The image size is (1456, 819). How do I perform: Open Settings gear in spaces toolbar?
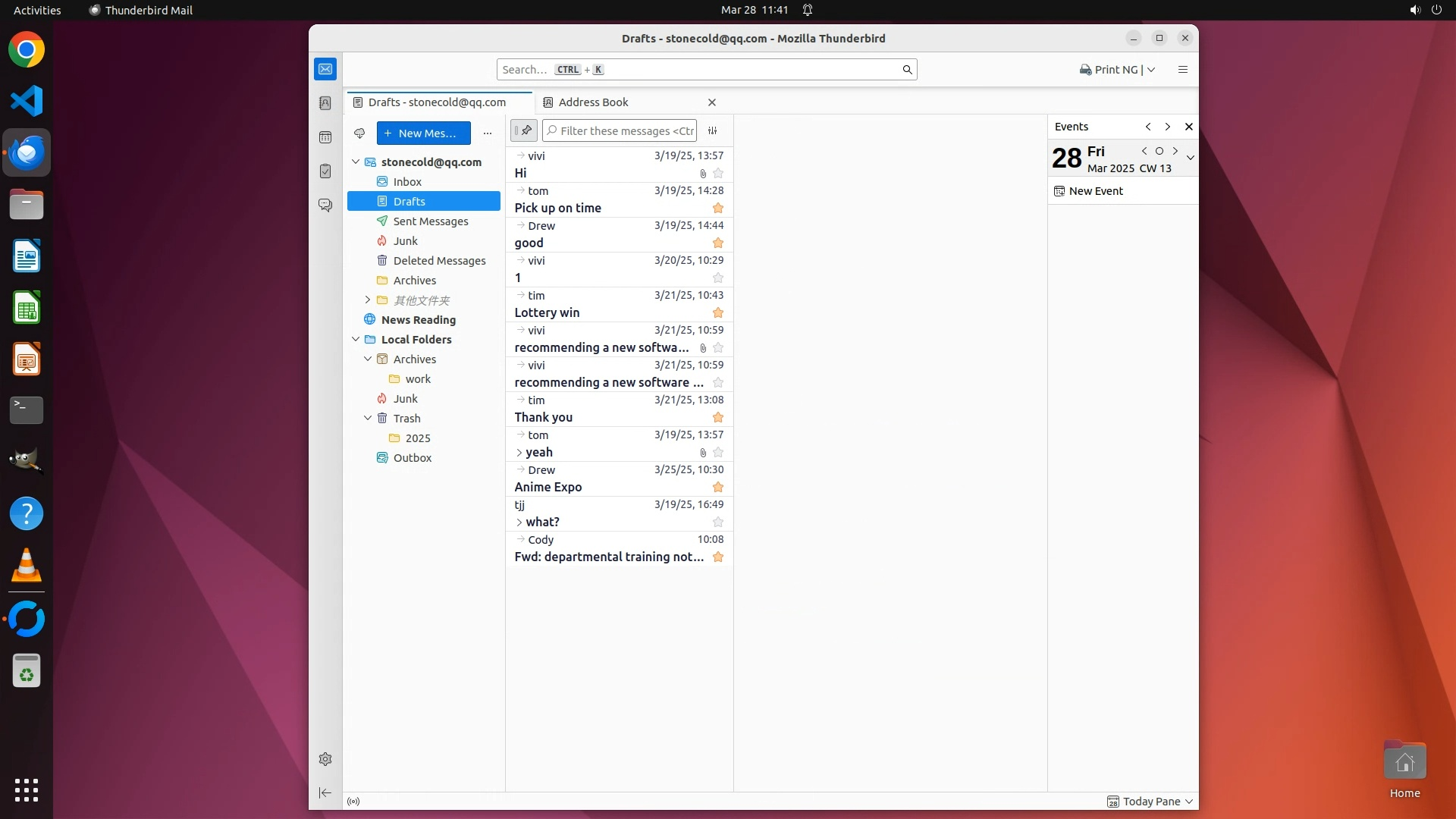(x=325, y=759)
